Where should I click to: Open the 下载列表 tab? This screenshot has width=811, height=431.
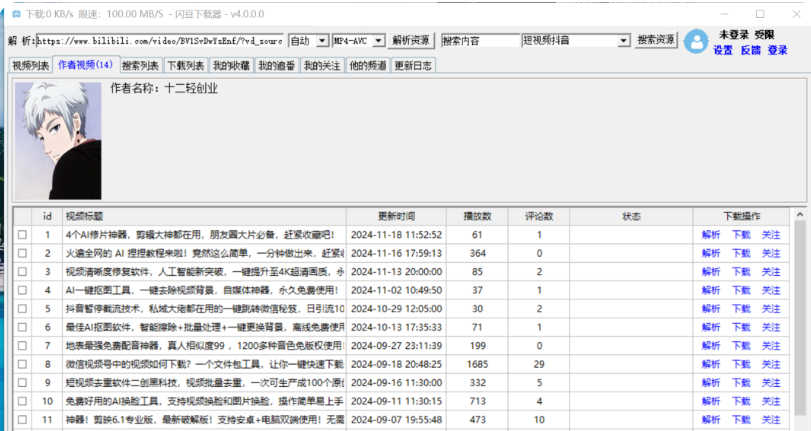click(186, 65)
